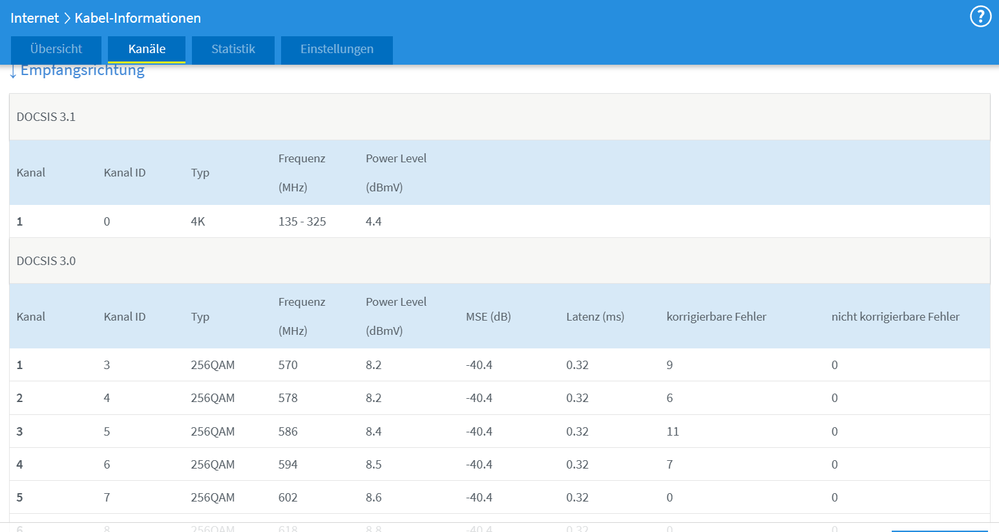
Task: Go to the Einstellungen tab
Action: 336,49
